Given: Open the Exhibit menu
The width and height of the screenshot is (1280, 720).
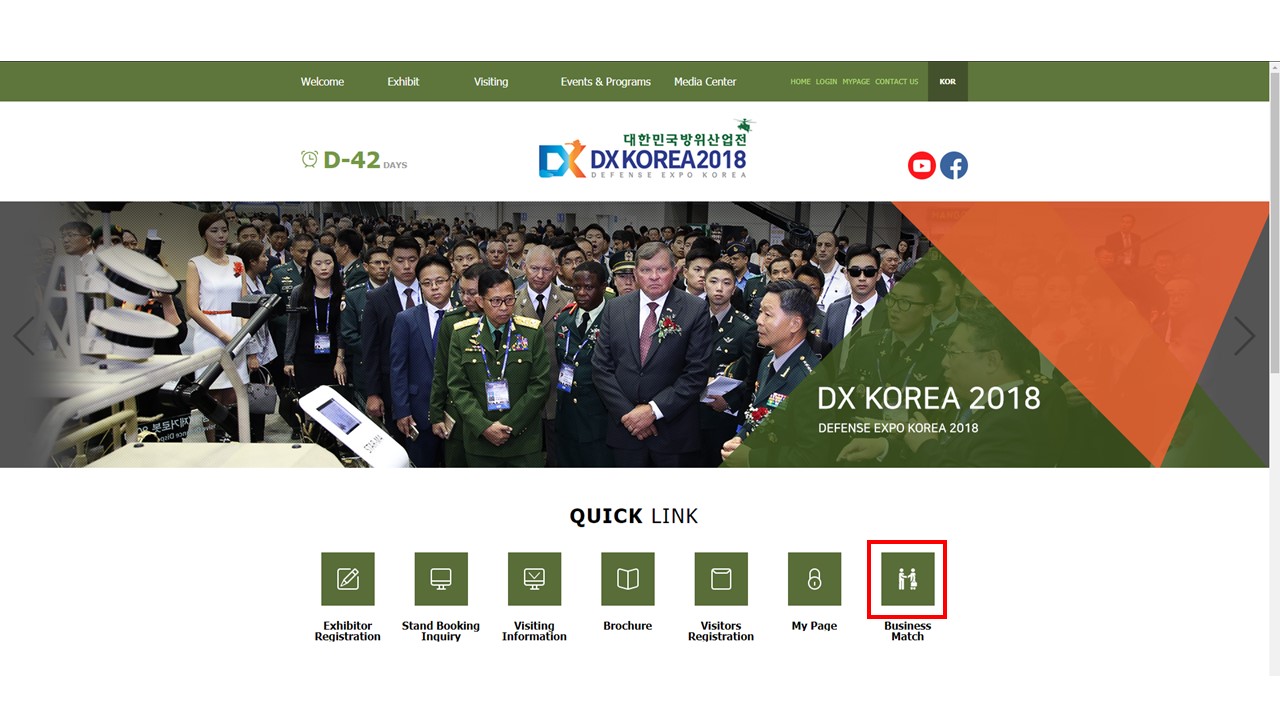Looking at the screenshot, I should (x=403, y=82).
